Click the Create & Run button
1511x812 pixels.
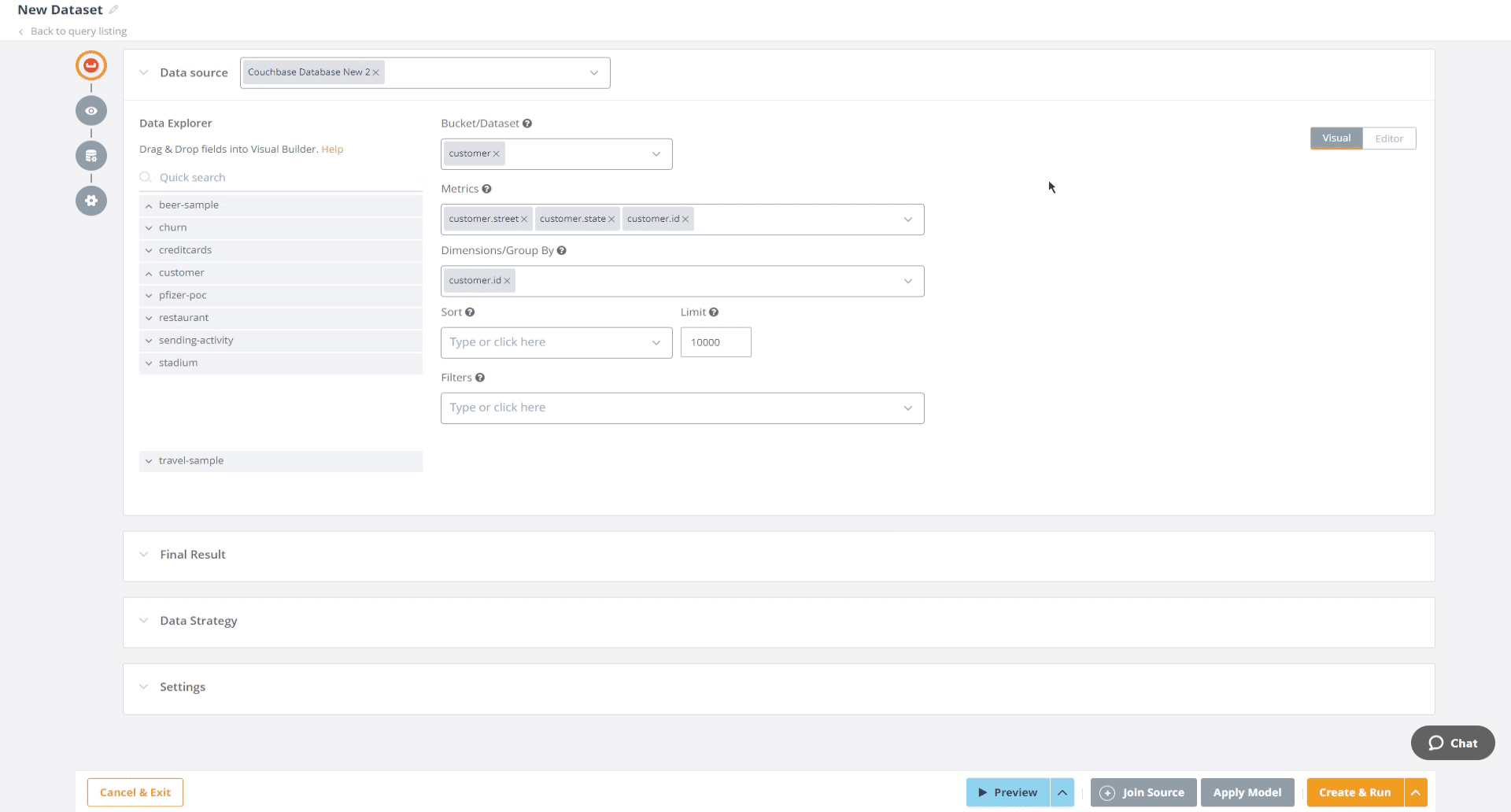click(x=1355, y=792)
